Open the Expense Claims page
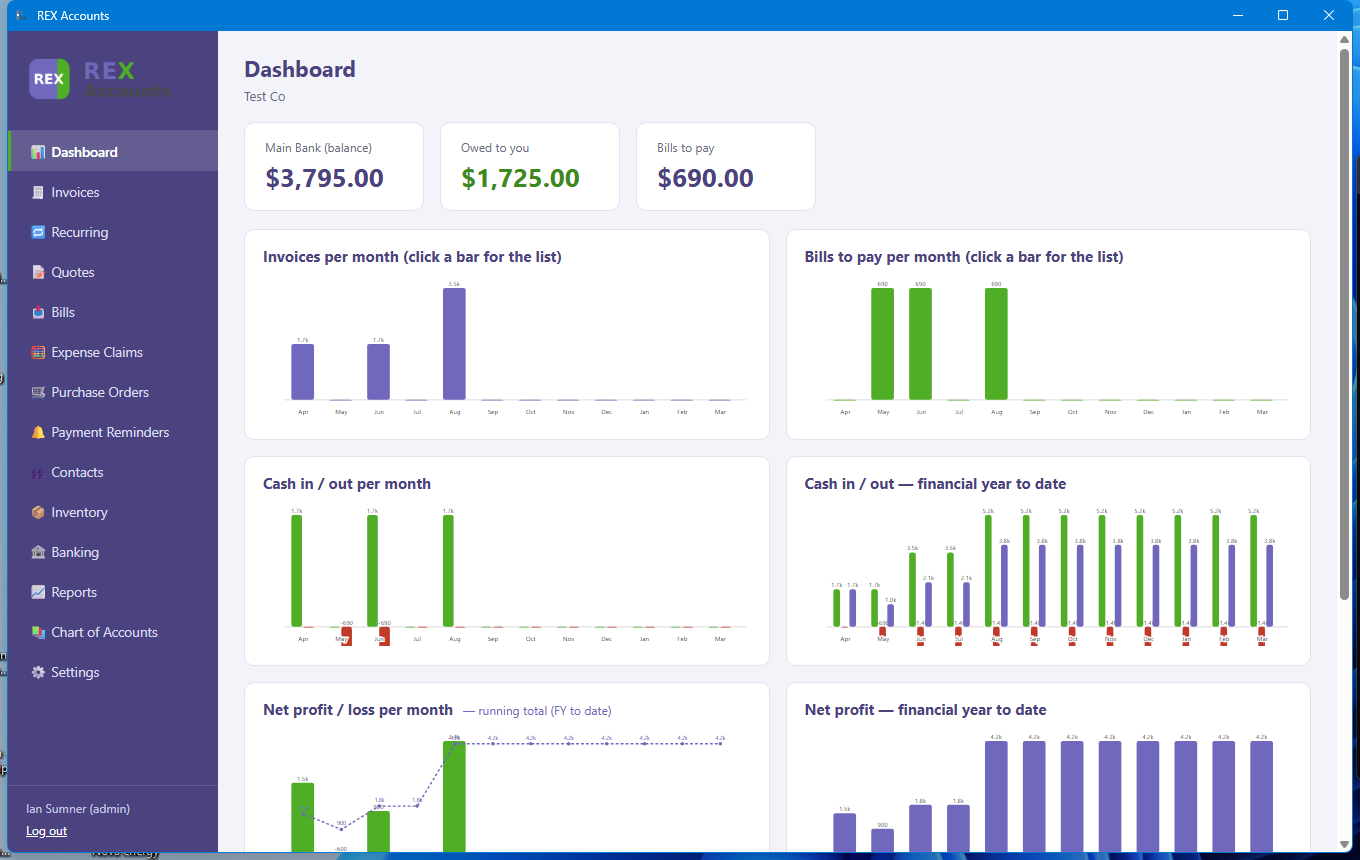Viewport: 1360px width, 860px height. pos(113,352)
